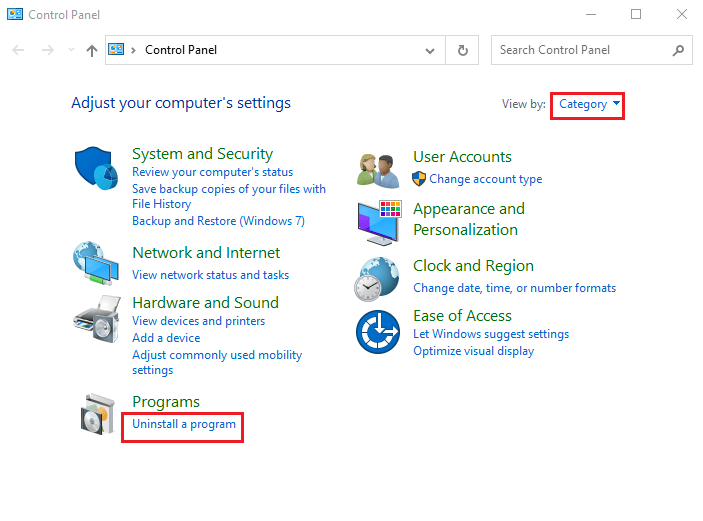This screenshot has height=521, width=703.
Task: Click the Ease of Access icon
Action: pos(378,332)
